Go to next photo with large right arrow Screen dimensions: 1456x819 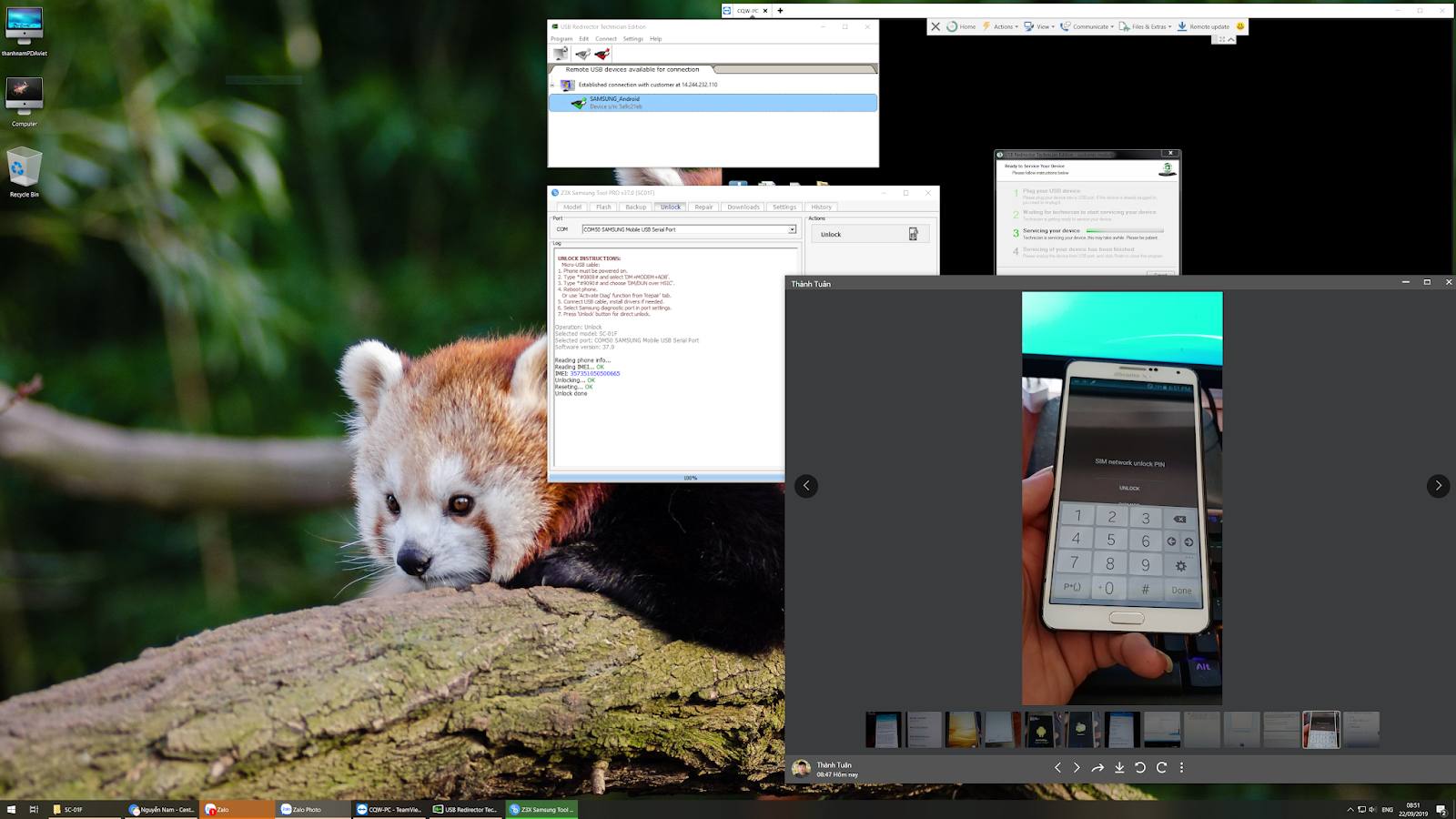(1438, 486)
